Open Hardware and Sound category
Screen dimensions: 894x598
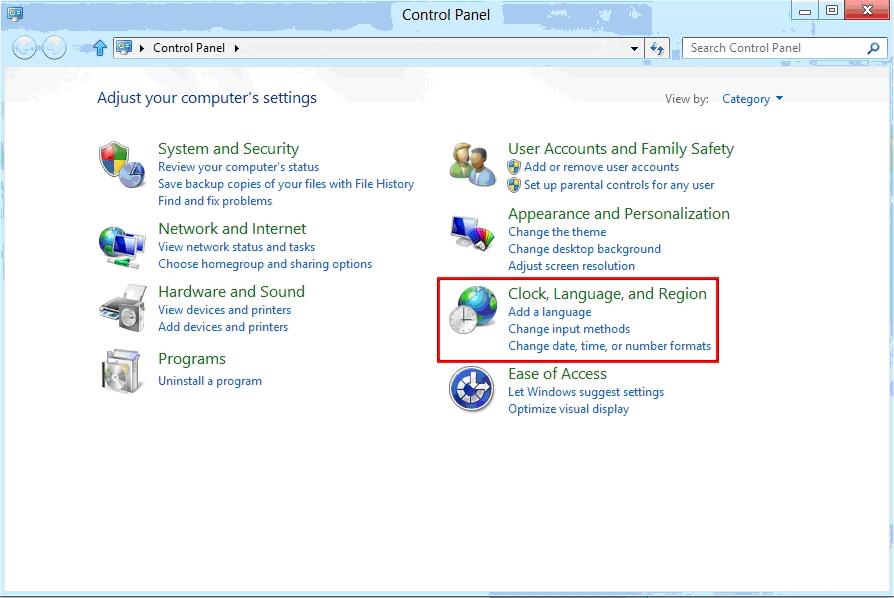pos(231,292)
